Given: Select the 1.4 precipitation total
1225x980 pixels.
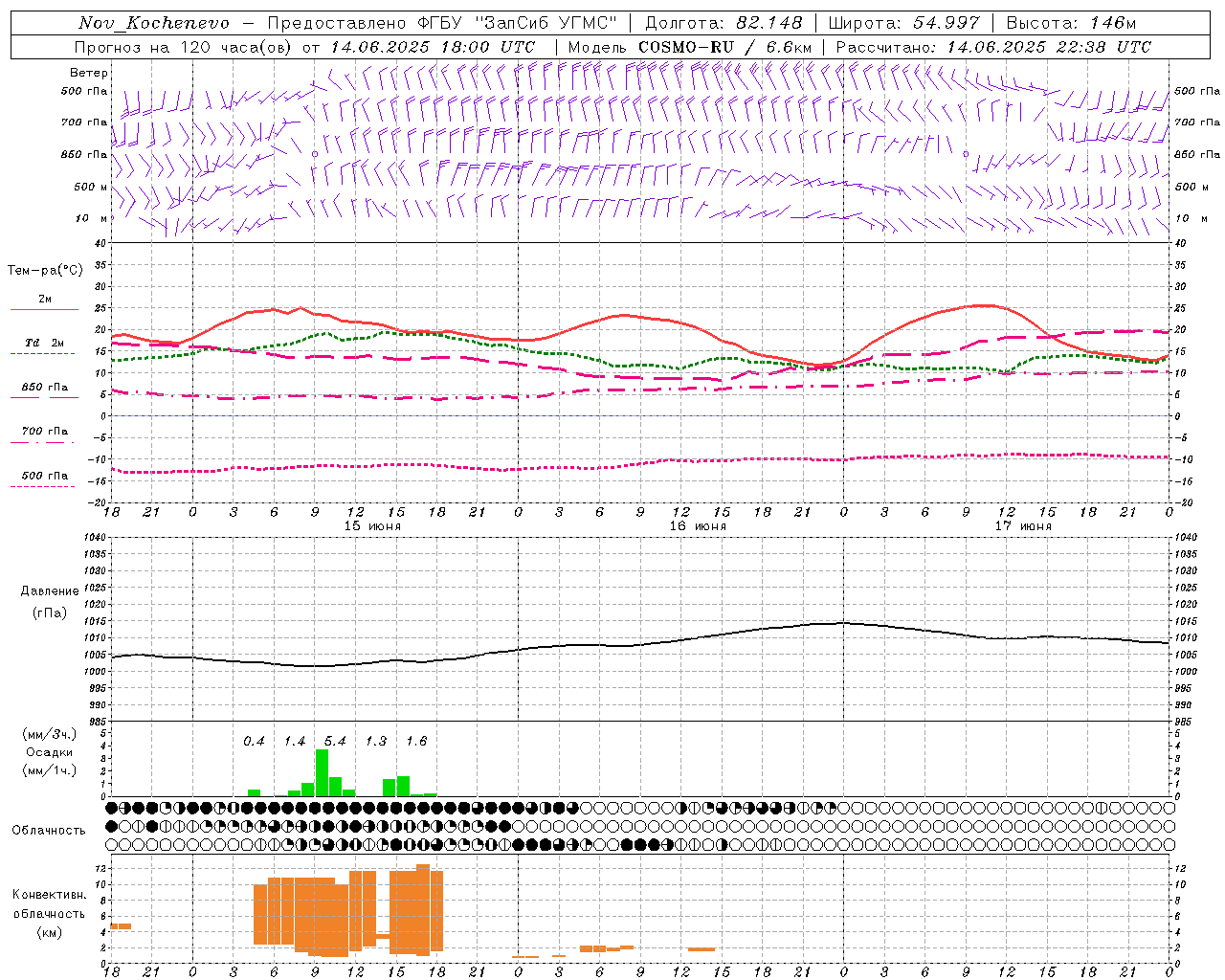Looking at the screenshot, I should click(x=295, y=742).
